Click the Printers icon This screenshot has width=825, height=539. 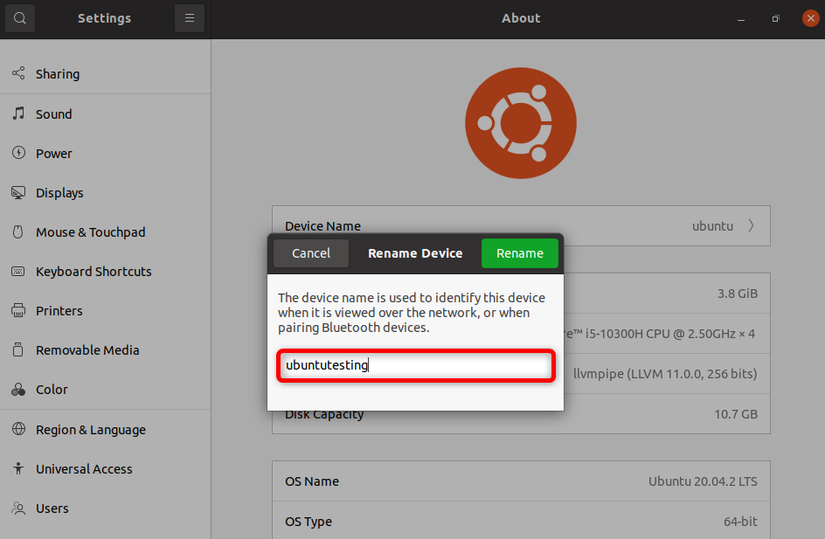coord(18,311)
